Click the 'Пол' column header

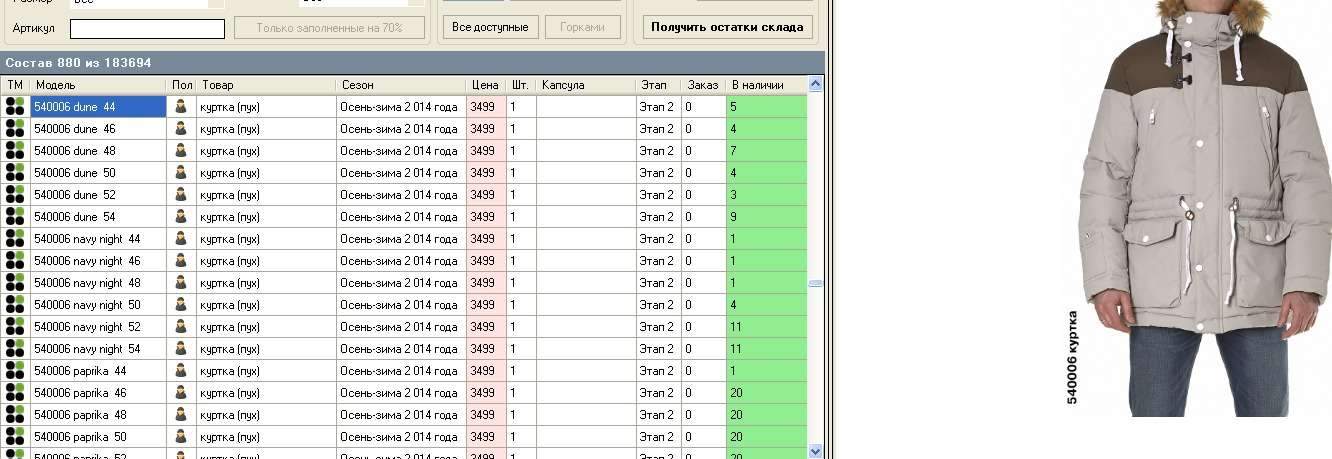181,85
